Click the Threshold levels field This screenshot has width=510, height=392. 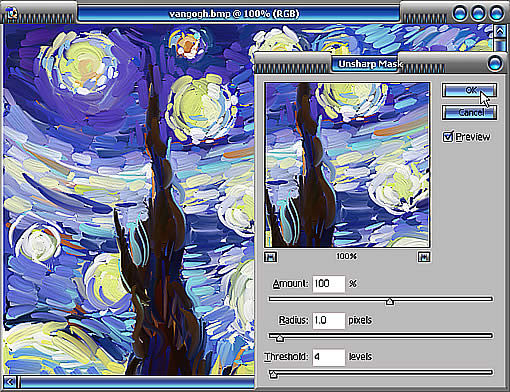tap(329, 357)
